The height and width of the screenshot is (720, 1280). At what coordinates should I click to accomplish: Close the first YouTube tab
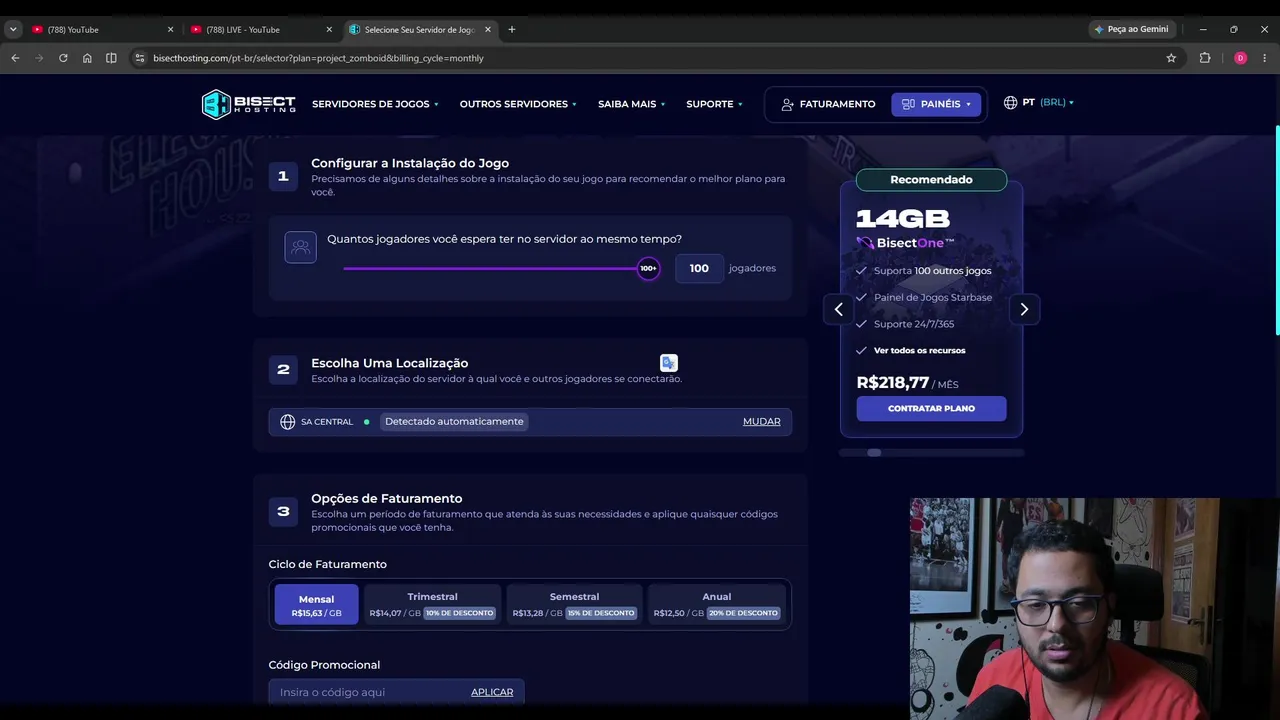(x=170, y=29)
